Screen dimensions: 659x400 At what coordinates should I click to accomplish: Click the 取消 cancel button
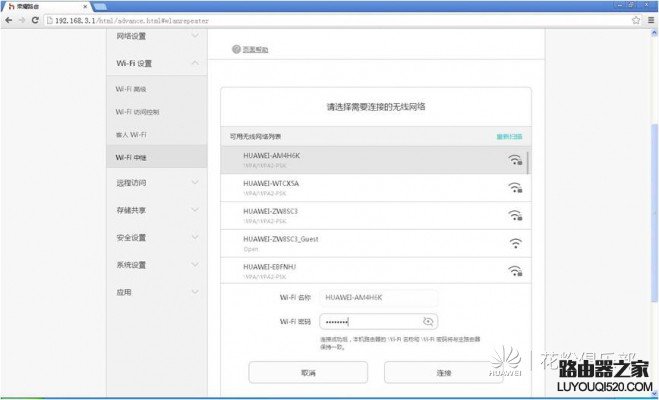tap(308, 372)
